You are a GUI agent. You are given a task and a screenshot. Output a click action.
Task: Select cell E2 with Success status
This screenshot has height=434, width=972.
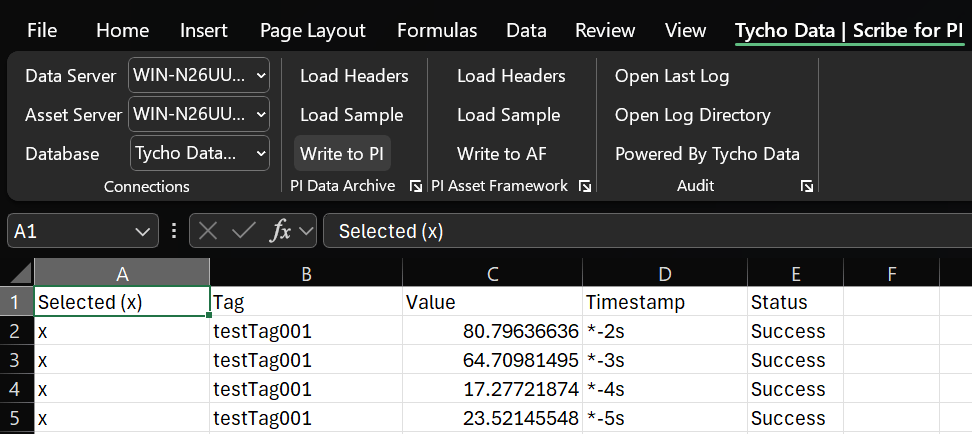794,331
